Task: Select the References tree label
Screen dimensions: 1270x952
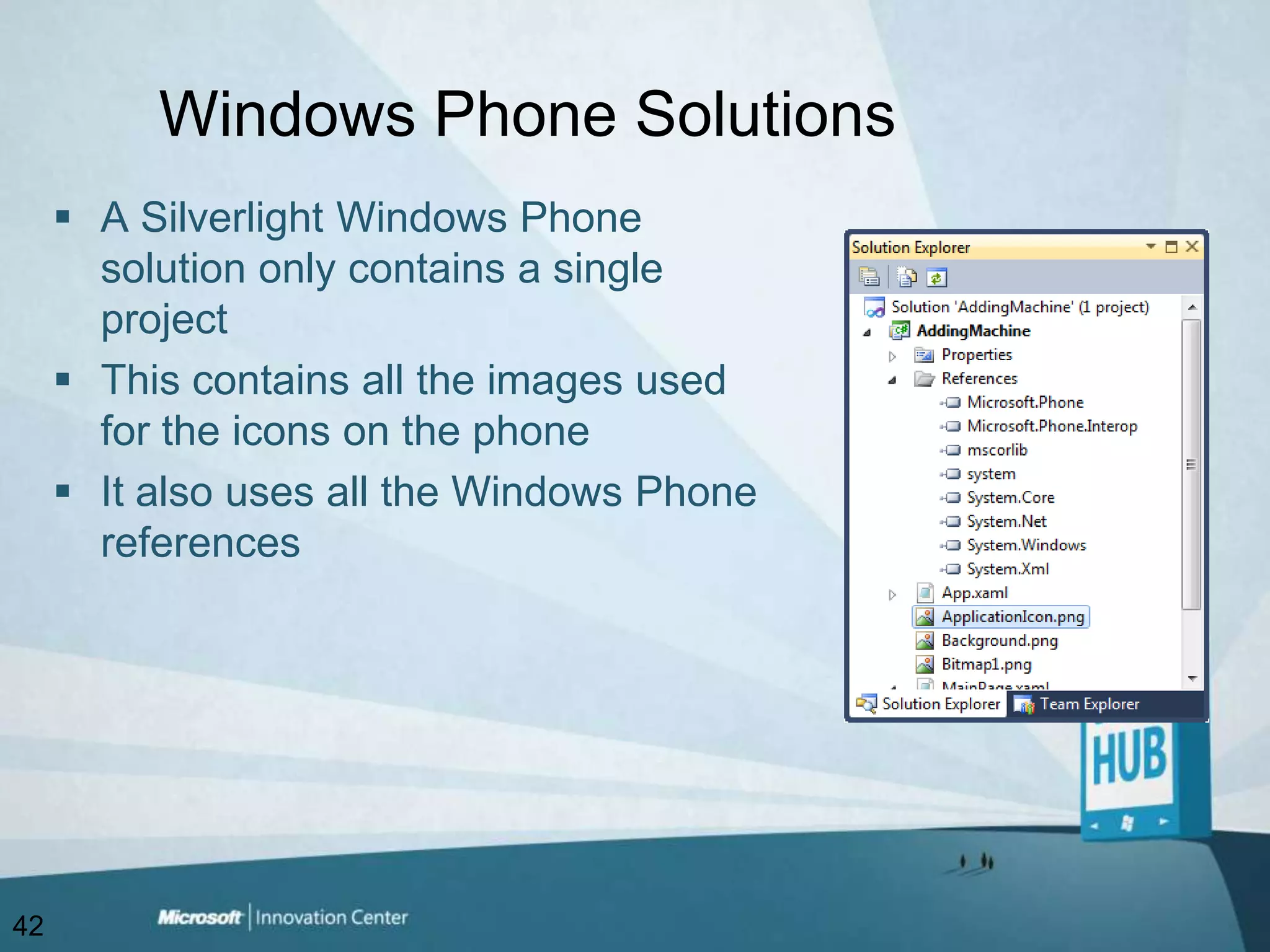Action: coord(980,379)
